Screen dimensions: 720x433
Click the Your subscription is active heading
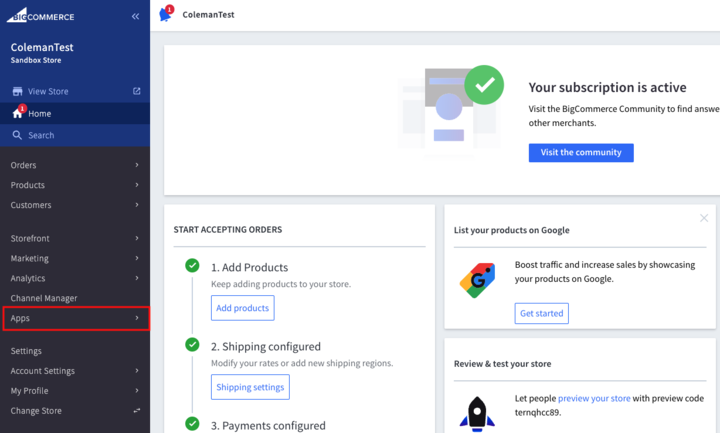click(607, 87)
